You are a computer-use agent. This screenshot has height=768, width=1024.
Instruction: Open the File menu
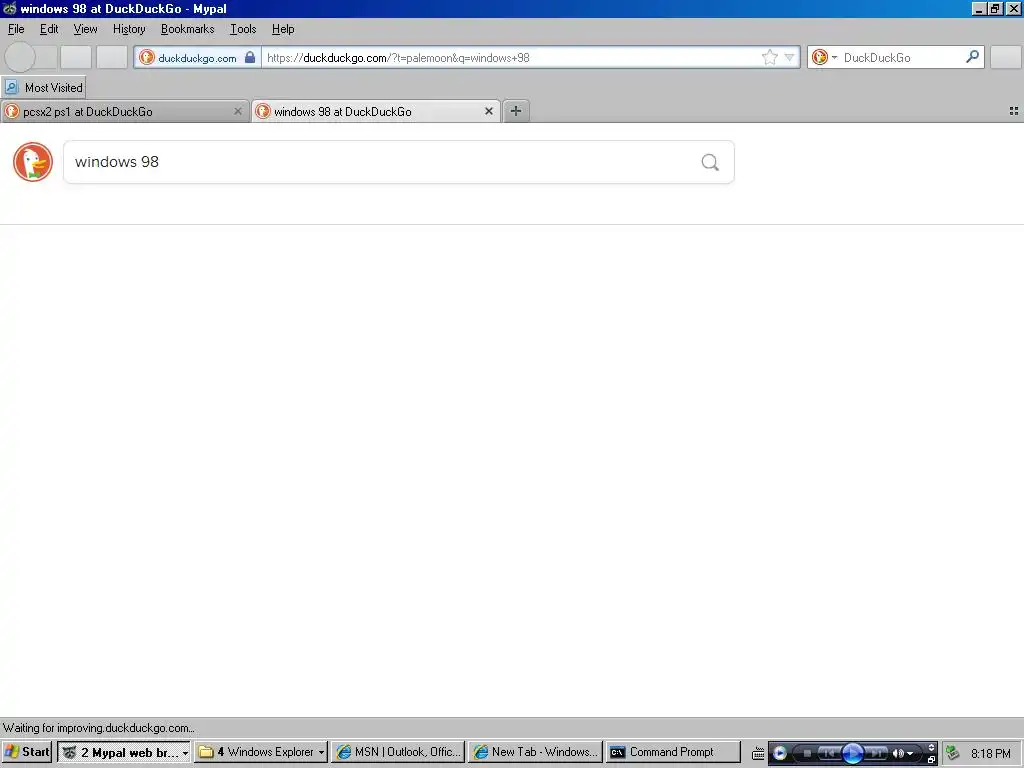click(x=16, y=29)
